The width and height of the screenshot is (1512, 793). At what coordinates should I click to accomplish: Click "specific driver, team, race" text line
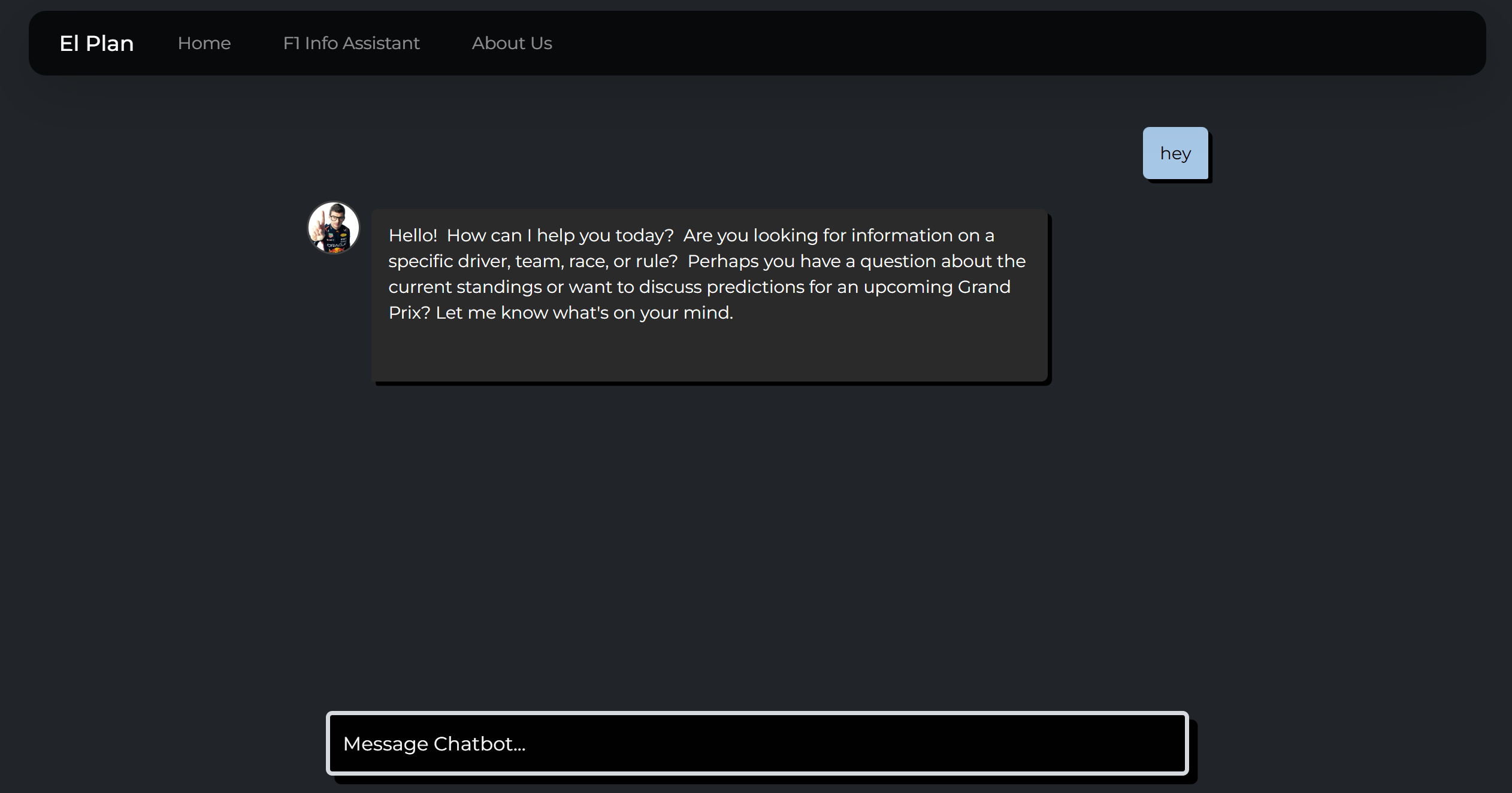click(497, 261)
